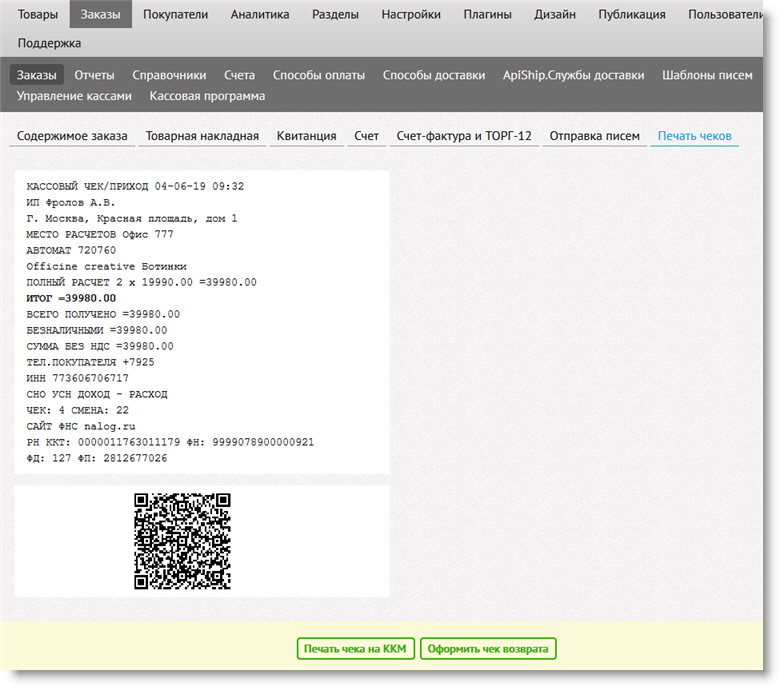Switch to Отправка писем tab
This screenshot has height=686, width=779.
point(594,136)
